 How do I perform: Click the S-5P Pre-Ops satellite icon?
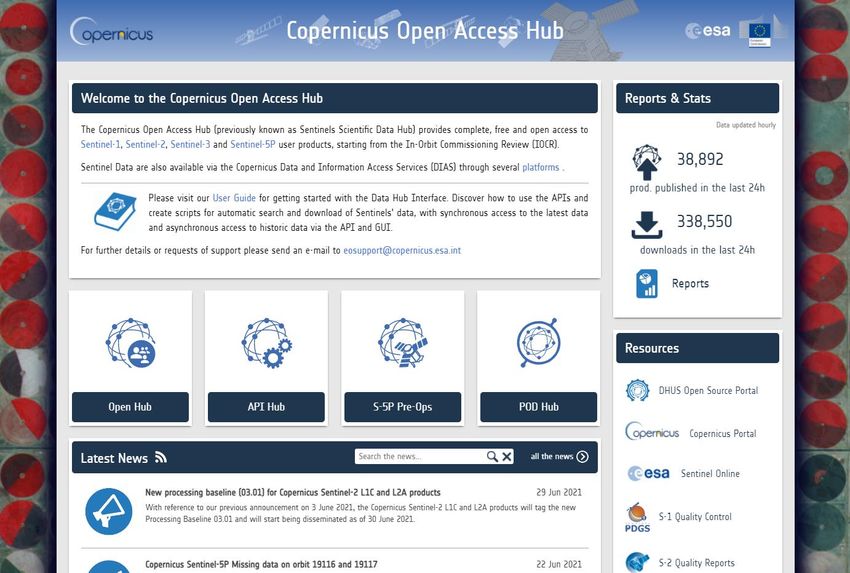click(403, 343)
